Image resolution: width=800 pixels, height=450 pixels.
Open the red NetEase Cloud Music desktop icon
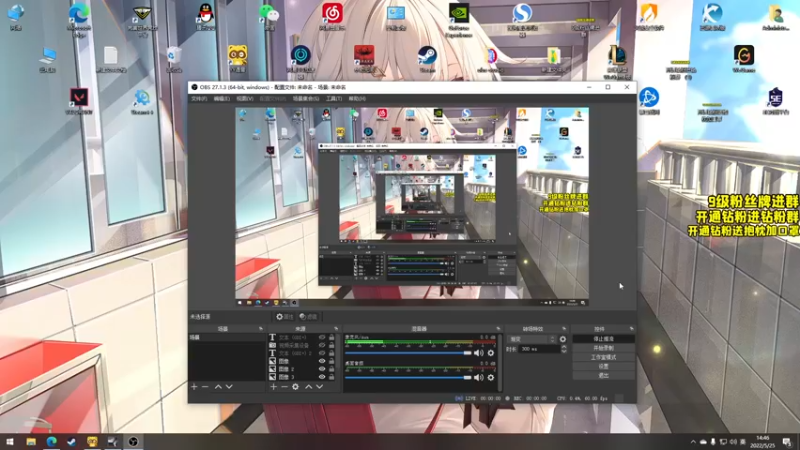(332, 16)
